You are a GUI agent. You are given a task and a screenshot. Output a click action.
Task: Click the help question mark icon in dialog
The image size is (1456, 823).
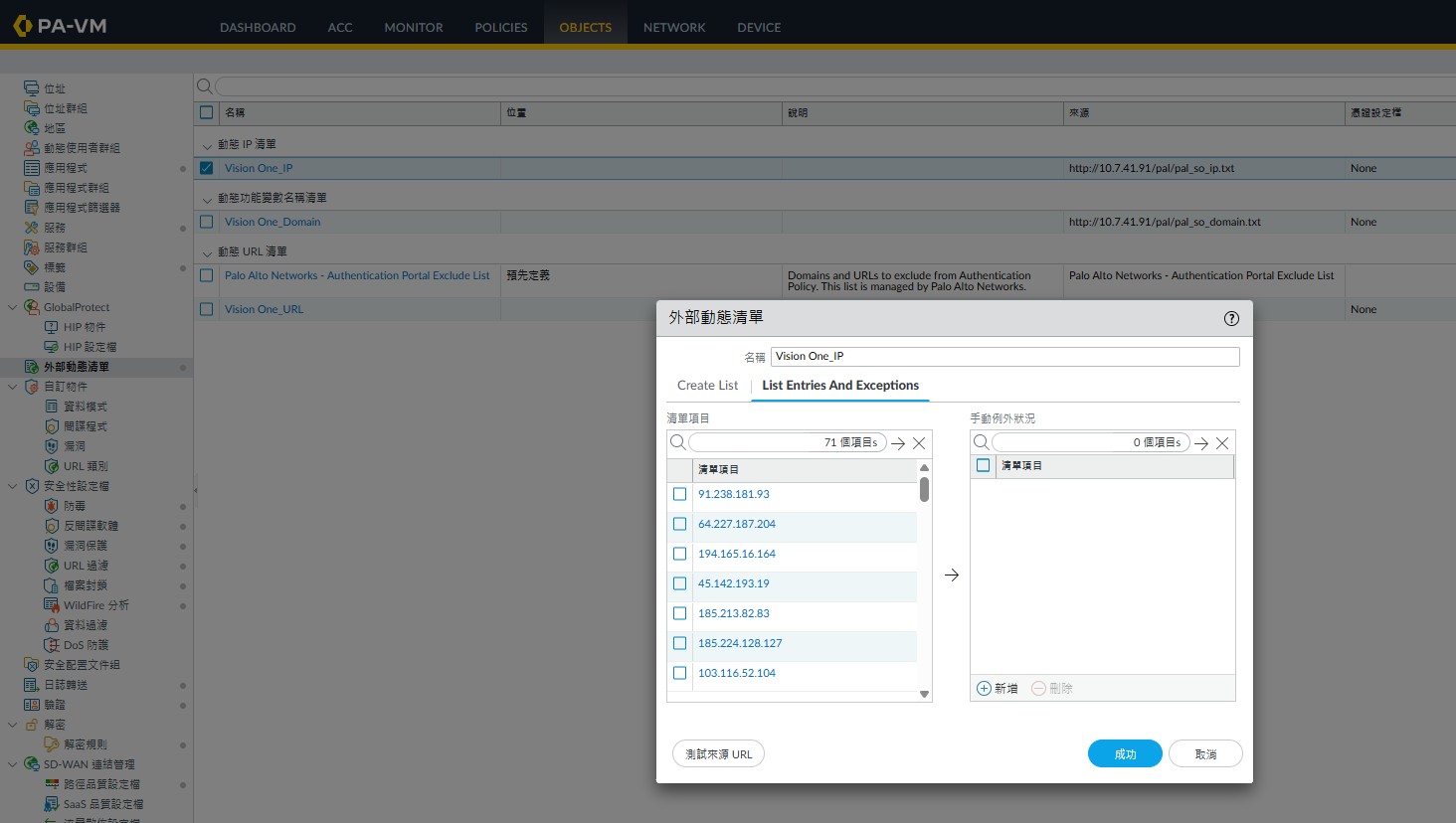pyautogui.click(x=1231, y=318)
